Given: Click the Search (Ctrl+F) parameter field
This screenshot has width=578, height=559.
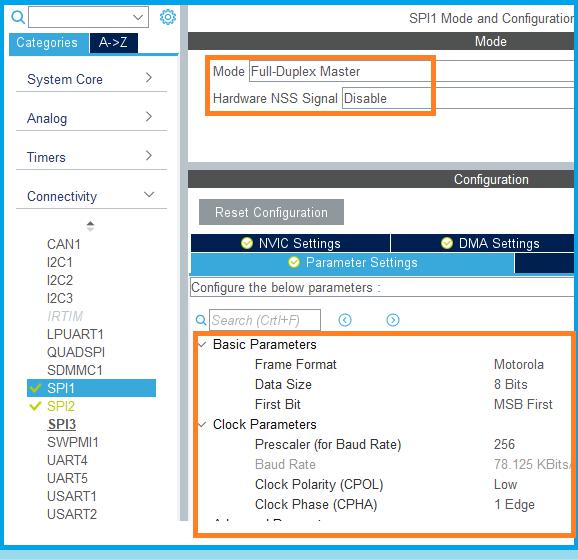Looking at the screenshot, I should [x=265, y=320].
